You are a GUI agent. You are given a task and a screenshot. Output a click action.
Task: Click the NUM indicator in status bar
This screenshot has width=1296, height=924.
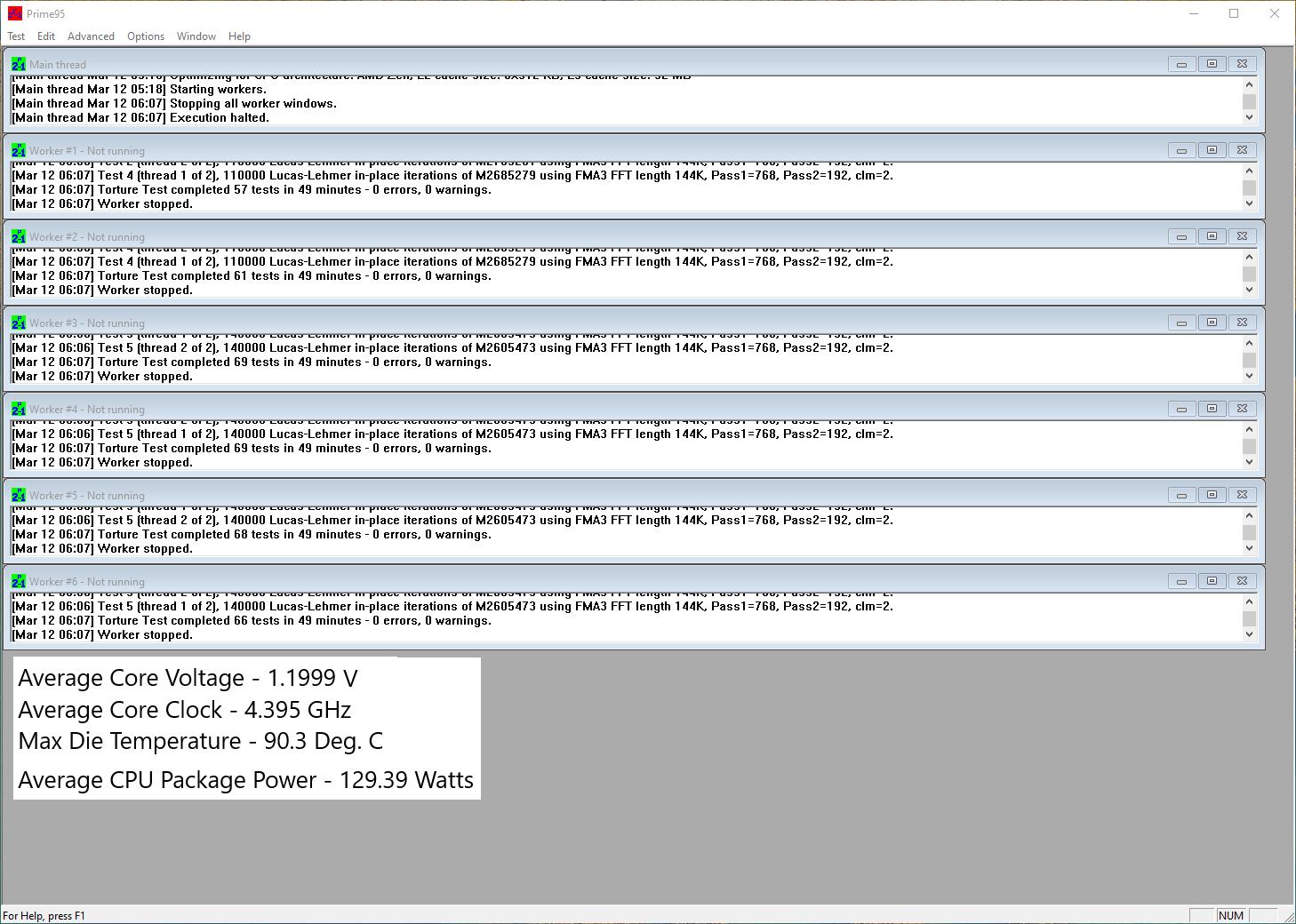[x=1231, y=915]
